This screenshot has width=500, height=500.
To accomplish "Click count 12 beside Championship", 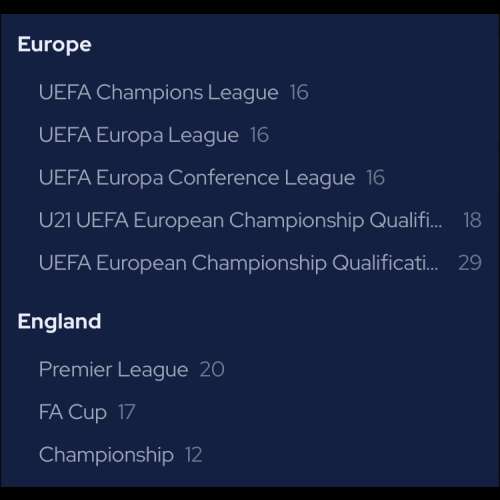I will (x=194, y=455).
